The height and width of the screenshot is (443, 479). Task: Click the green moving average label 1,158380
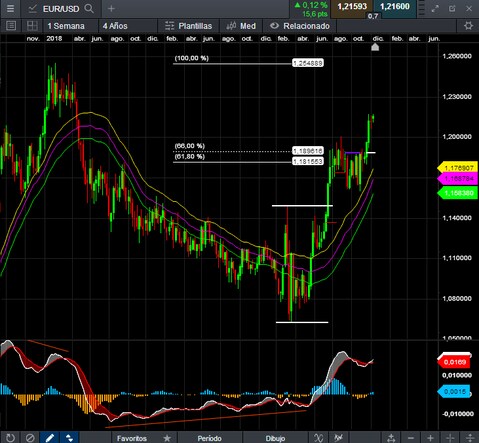(458, 193)
